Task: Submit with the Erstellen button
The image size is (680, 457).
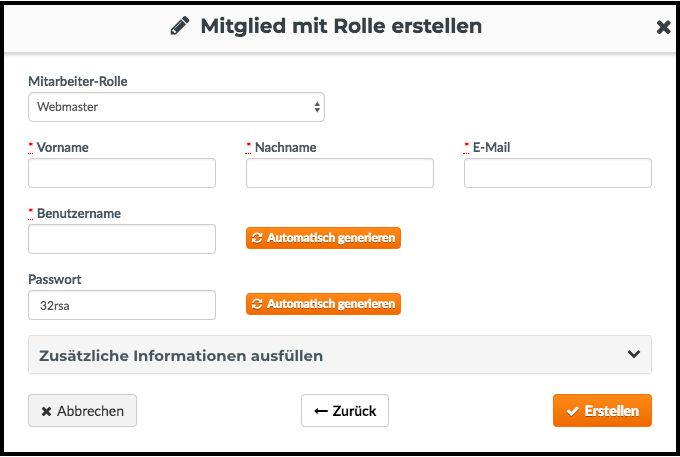Action: (x=602, y=411)
